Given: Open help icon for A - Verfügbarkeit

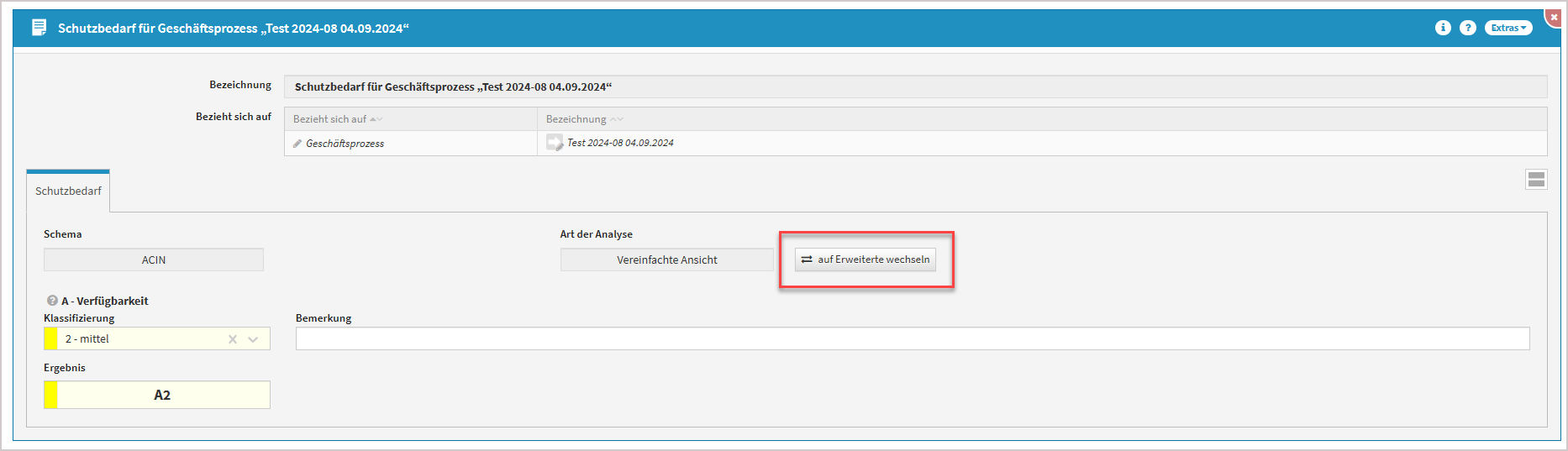Looking at the screenshot, I should 52,300.
